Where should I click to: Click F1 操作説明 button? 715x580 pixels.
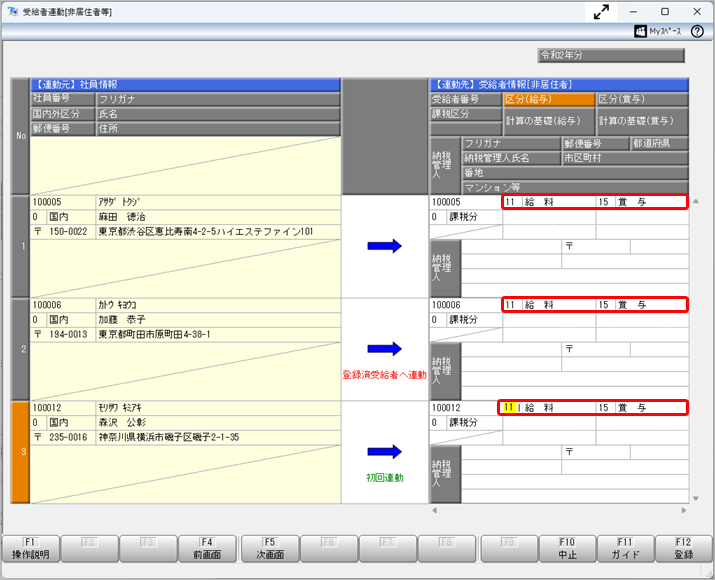click(x=31, y=549)
